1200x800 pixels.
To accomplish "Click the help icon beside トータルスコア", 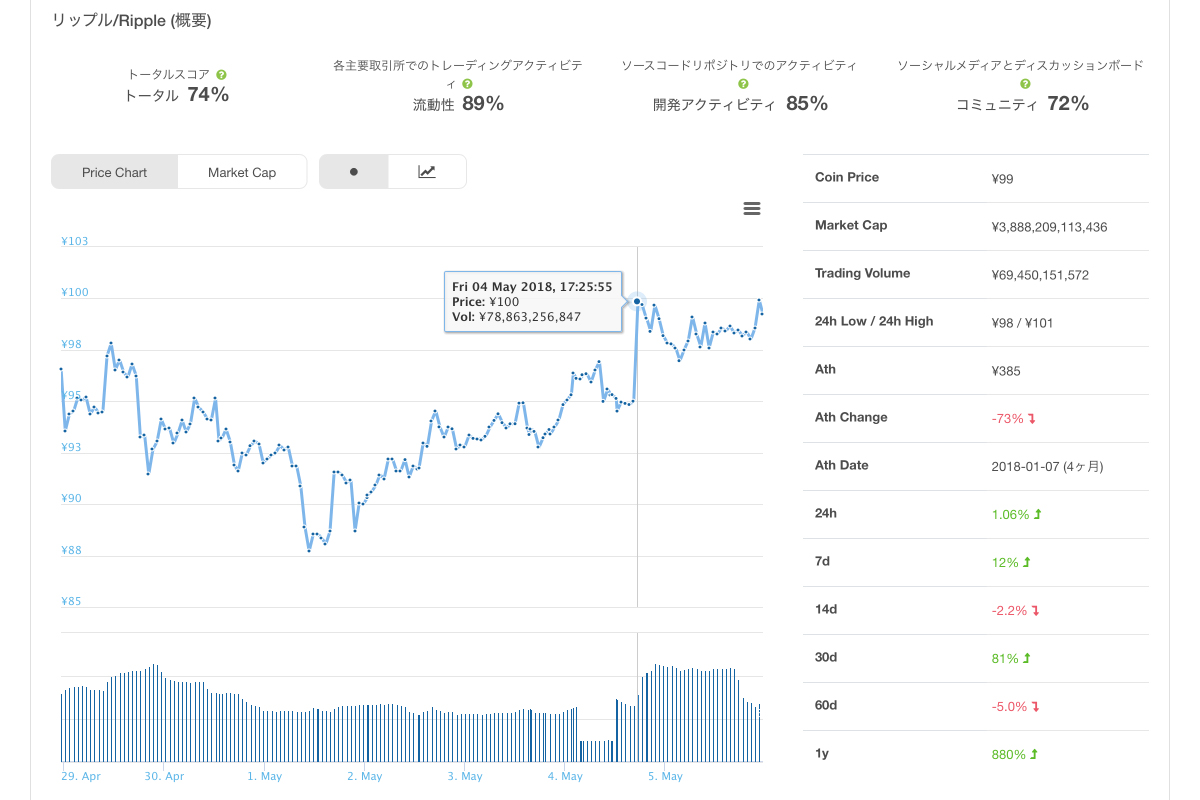I will click(221, 75).
